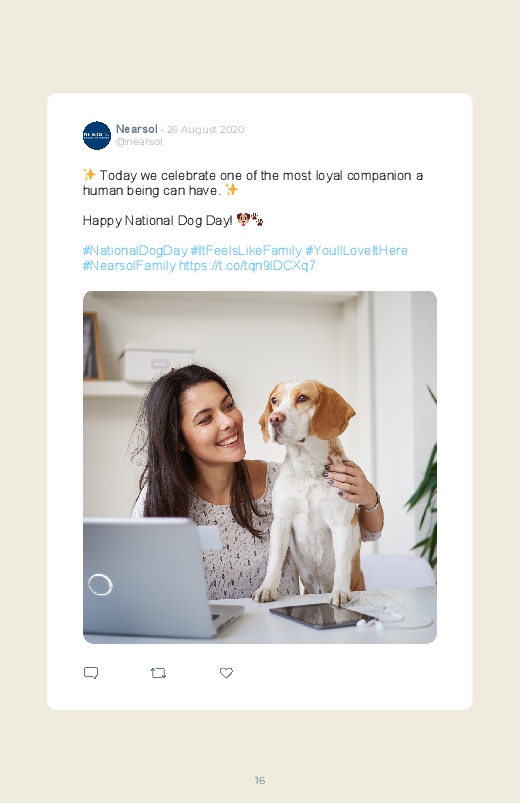Viewport: 520px width, 803px height.
Task: Click the sparkles emoji before Today
Action: pyautogui.click(x=89, y=175)
